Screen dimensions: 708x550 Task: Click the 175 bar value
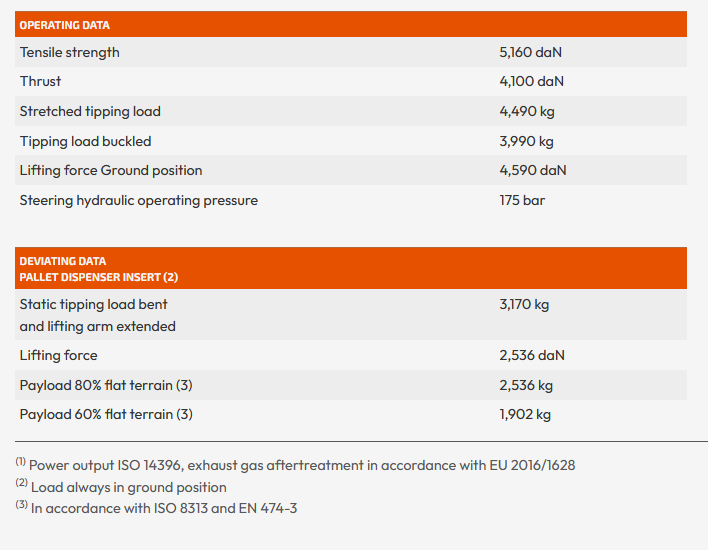click(522, 200)
